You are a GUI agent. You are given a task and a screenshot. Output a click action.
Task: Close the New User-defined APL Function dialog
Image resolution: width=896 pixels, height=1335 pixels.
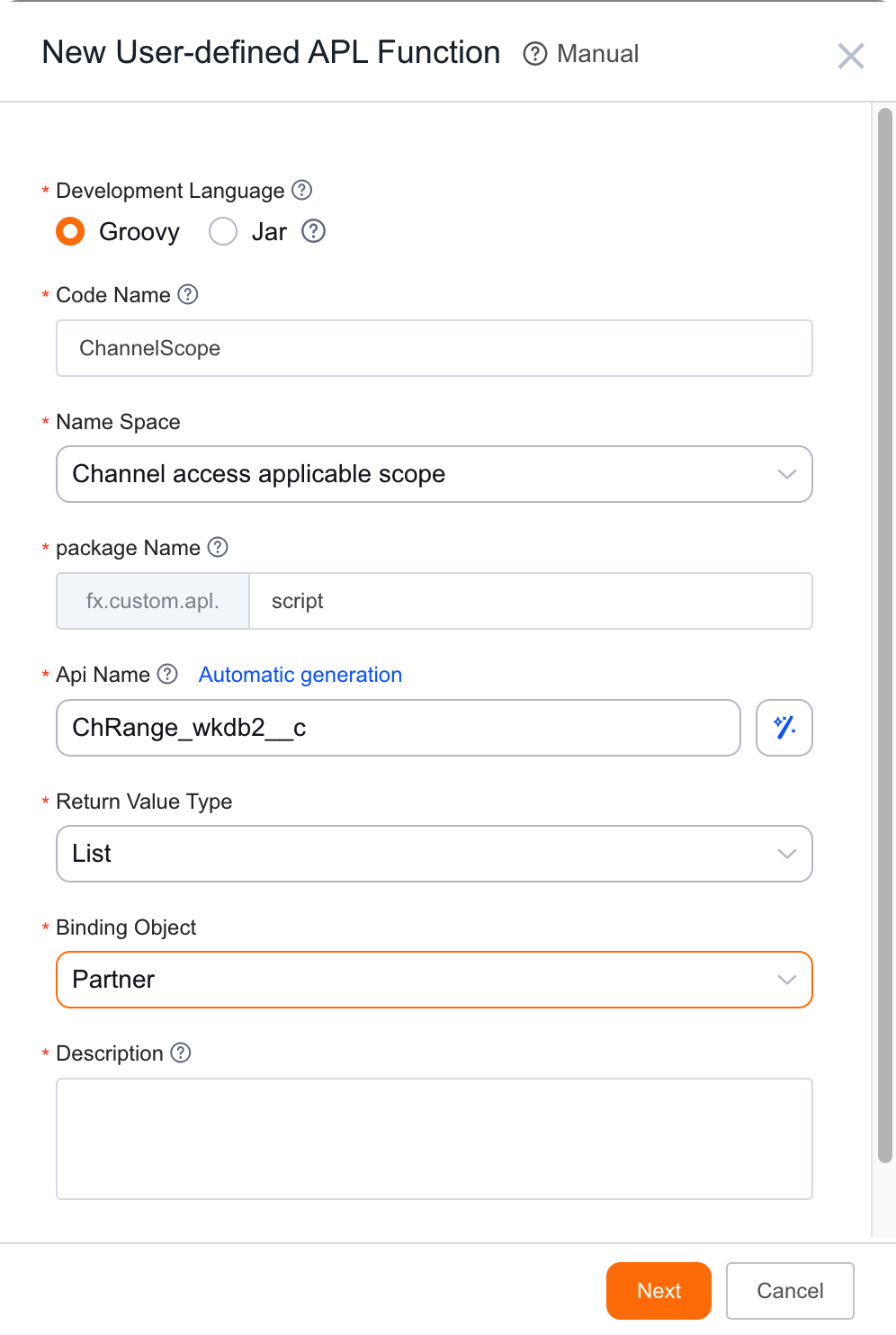(x=851, y=56)
